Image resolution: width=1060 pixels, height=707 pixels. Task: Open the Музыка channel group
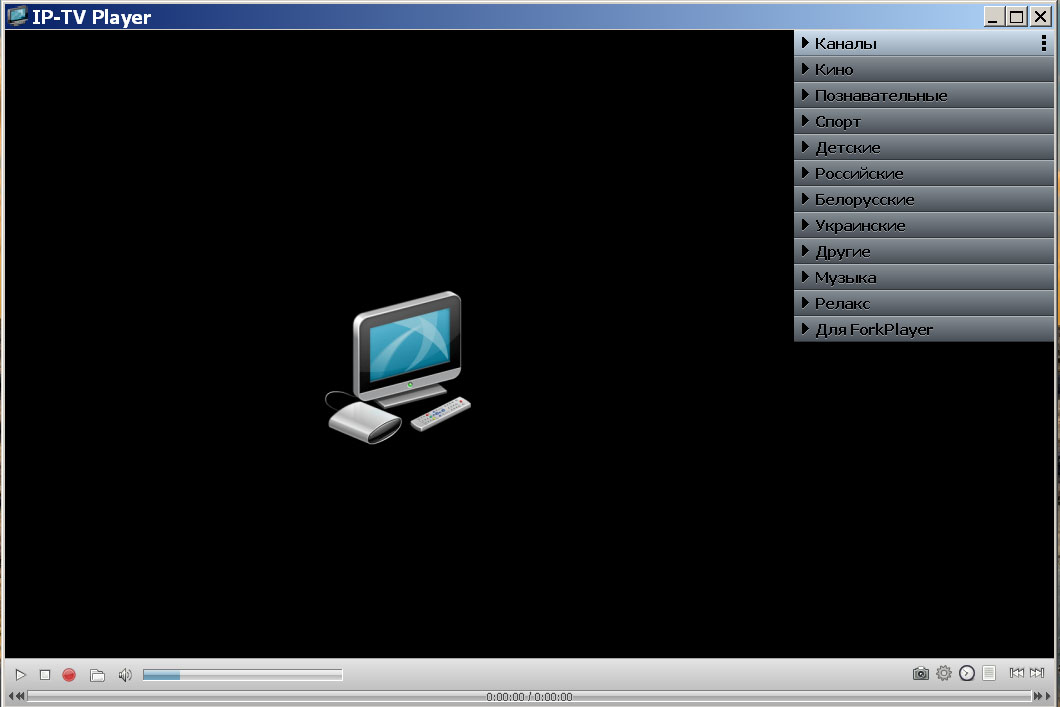click(923, 277)
